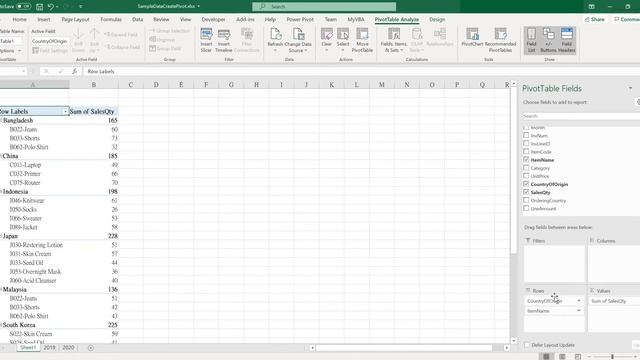Viewport: 640px width, 360px height.
Task: Check the Category field checkbox
Action: 526,168
